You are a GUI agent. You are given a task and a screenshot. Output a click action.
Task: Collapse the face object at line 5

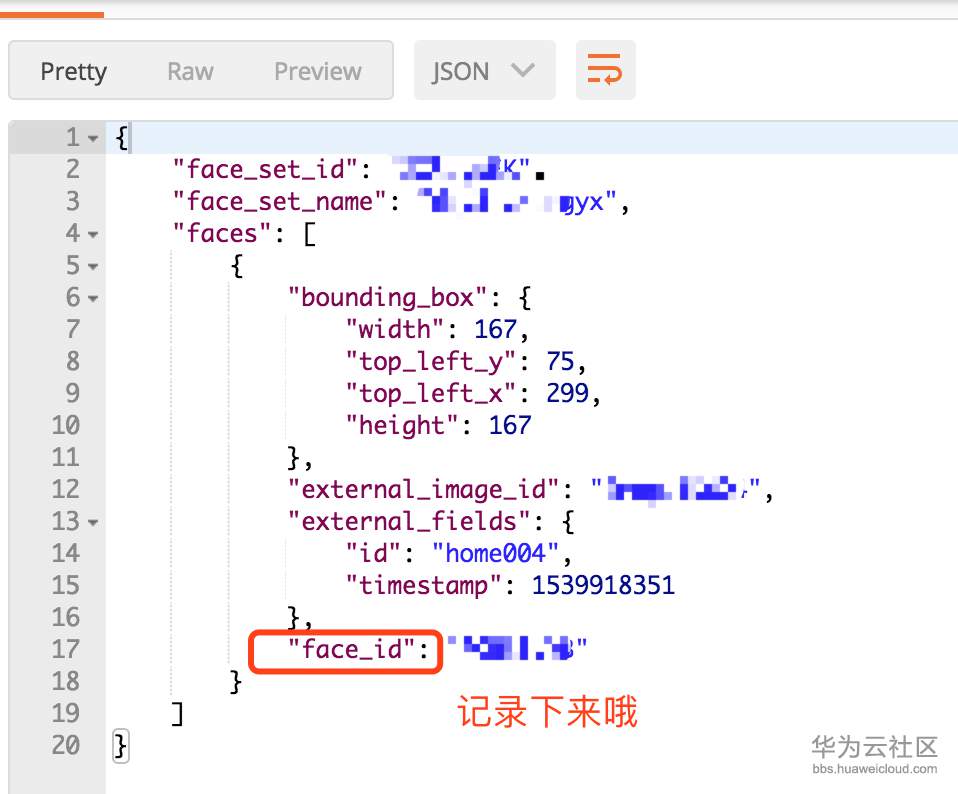[93, 267]
